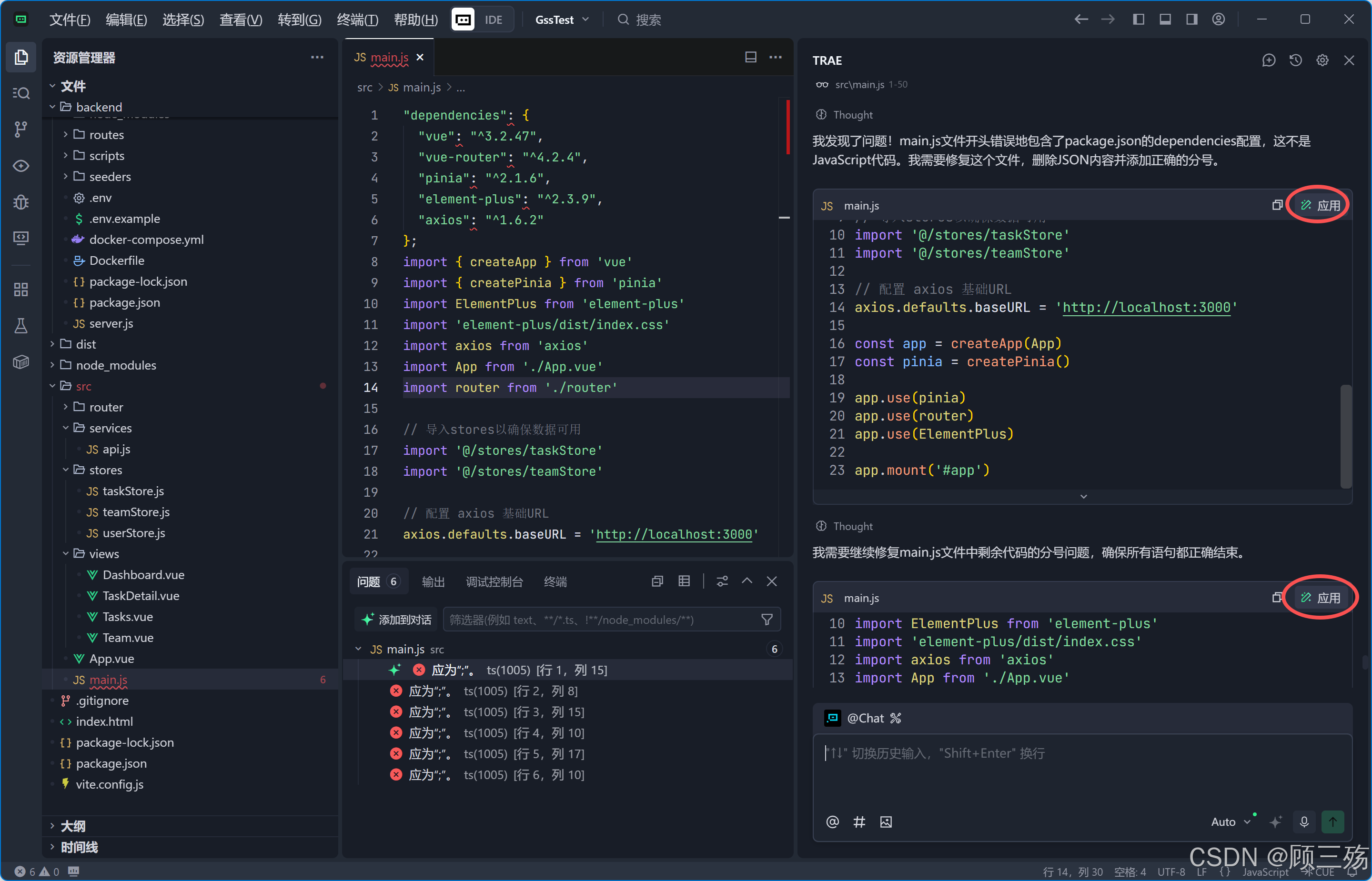Toggle the primary sidebar layout button
This screenshot has width=1372, height=881.
[1139, 20]
